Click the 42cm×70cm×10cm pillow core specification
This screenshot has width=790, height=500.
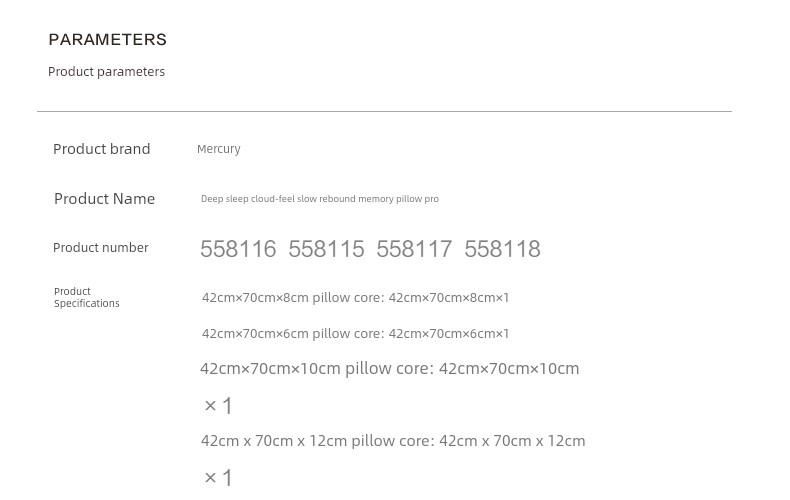click(x=389, y=369)
